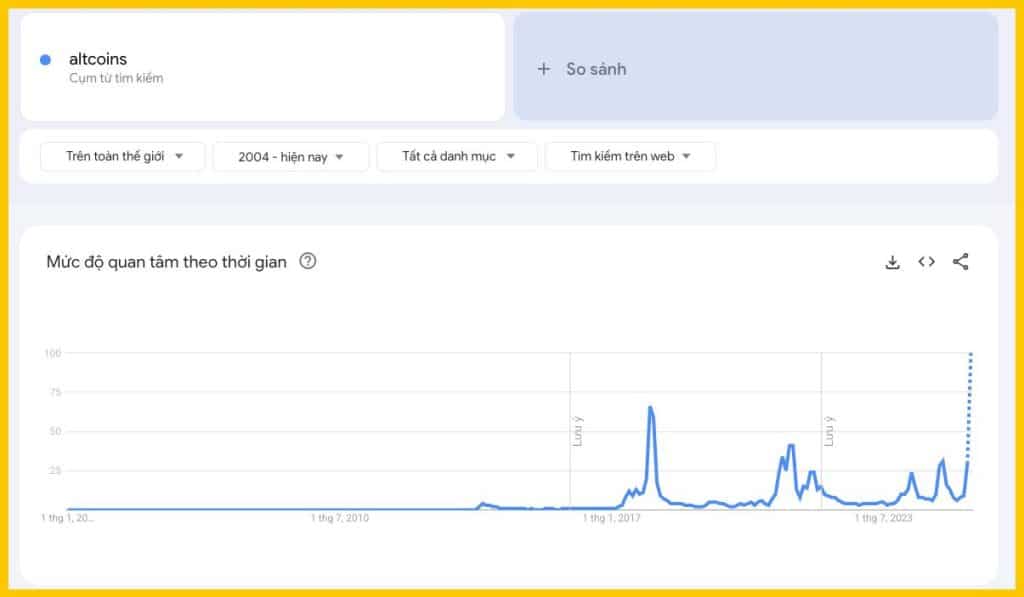Image resolution: width=1024 pixels, height=597 pixels.
Task: Click the Lưu ý note near 2023
Action: tap(829, 431)
